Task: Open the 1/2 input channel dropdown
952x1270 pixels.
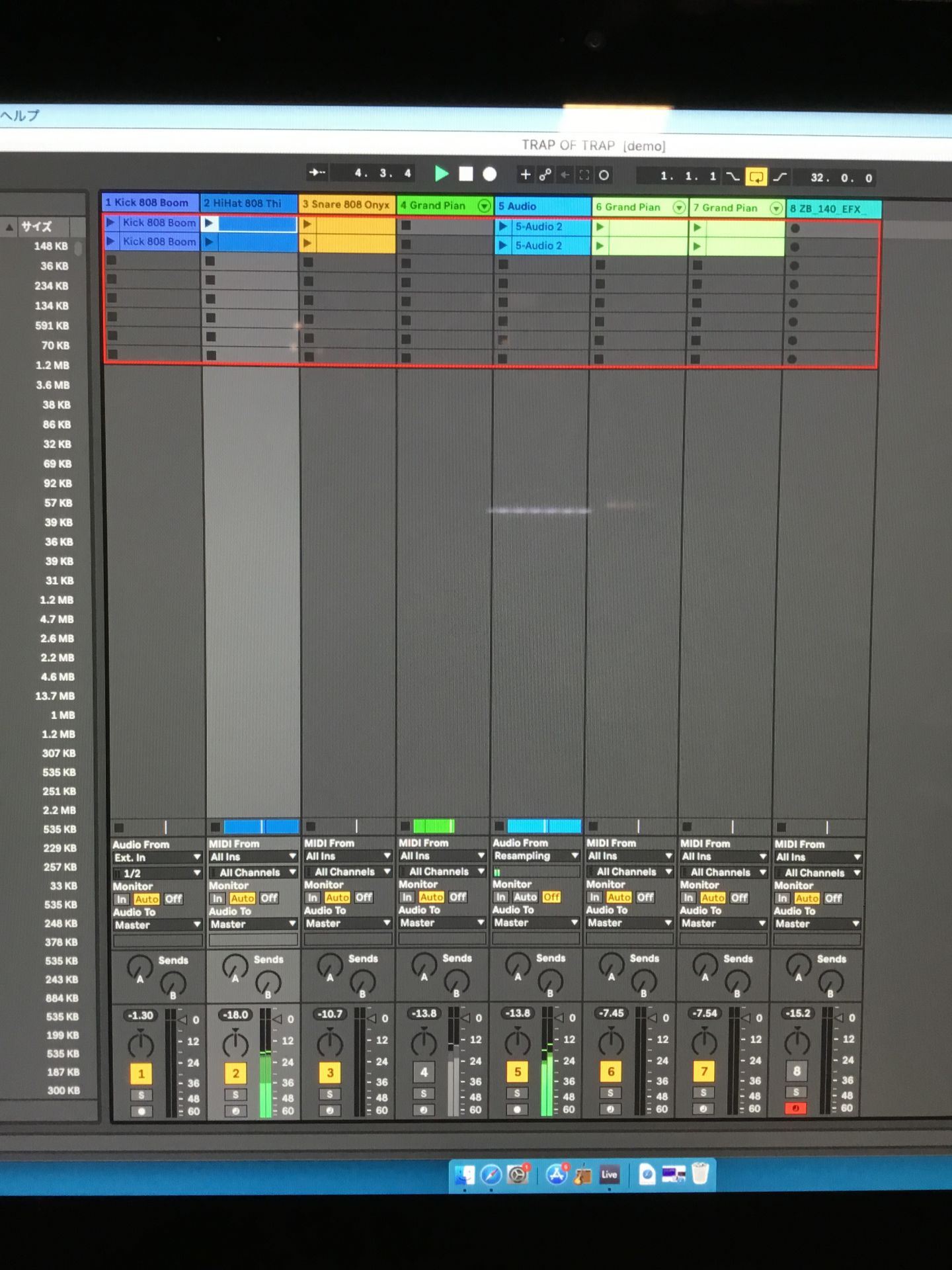Action: [157, 873]
